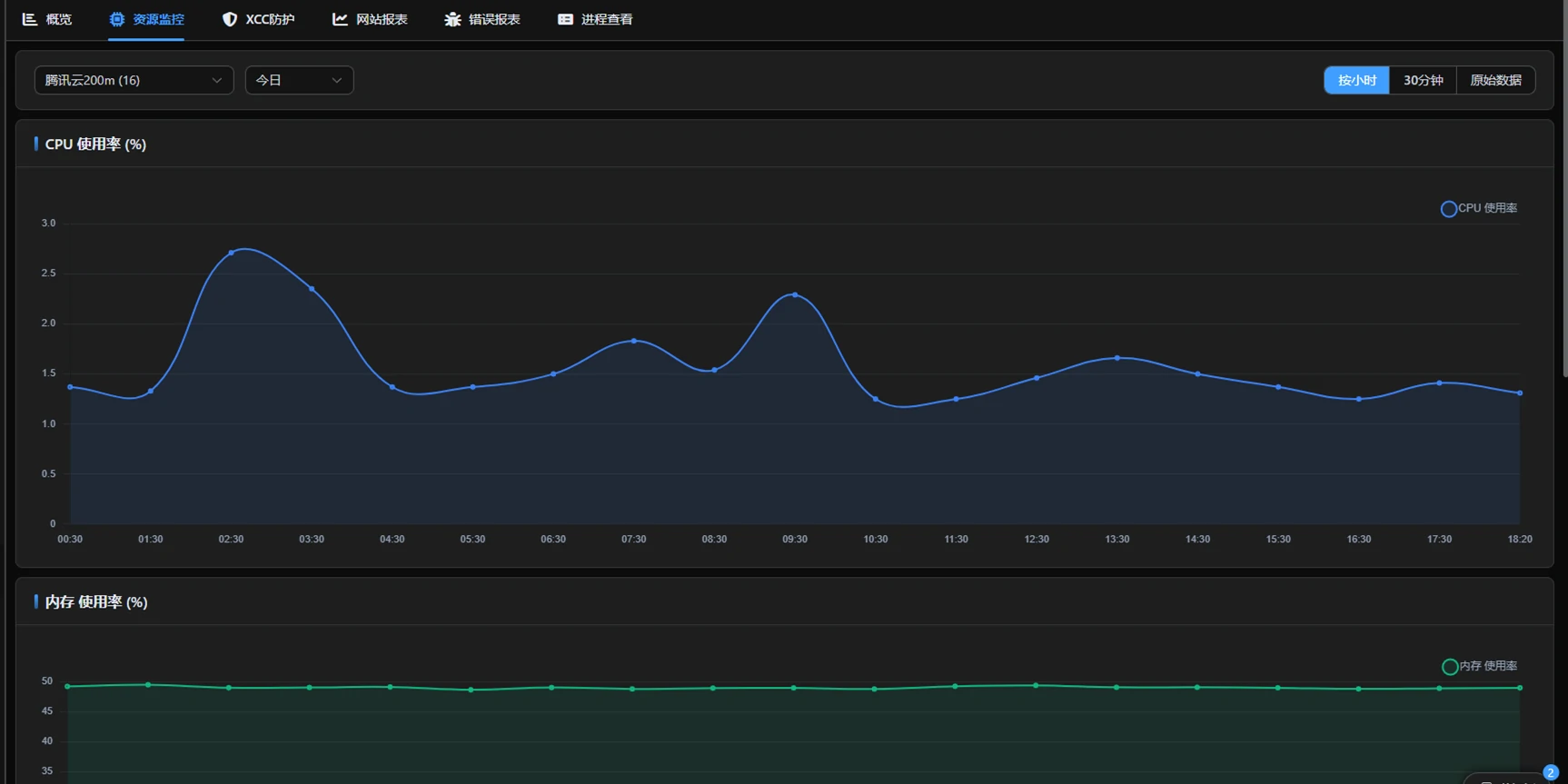Click the process viewer list icon

(565, 19)
